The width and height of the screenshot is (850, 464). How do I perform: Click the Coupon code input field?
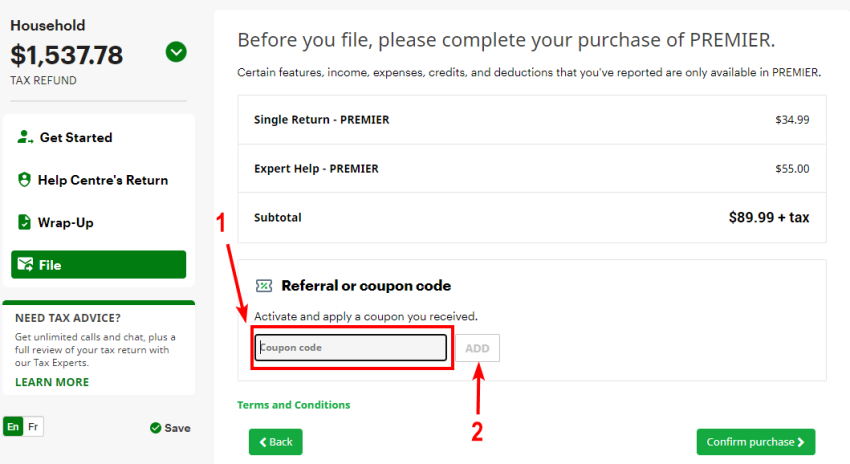349,347
